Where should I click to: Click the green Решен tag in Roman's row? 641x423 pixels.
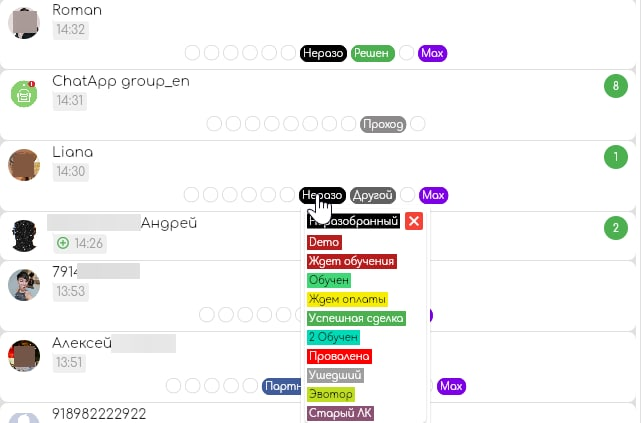click(373, 53)
